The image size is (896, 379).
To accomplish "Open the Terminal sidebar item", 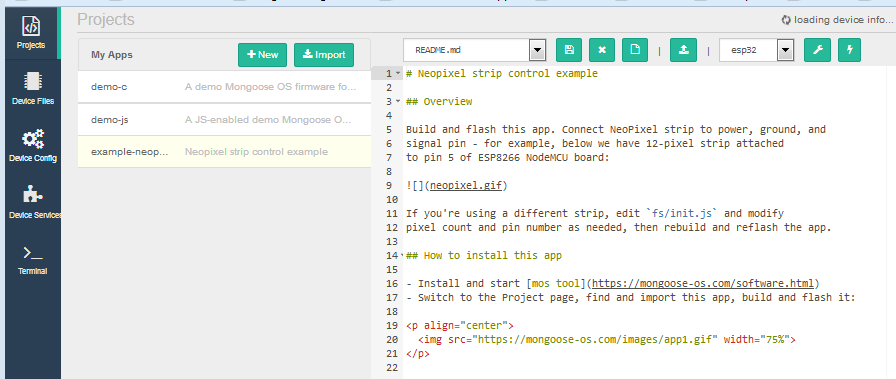I will (x=33, y=260).
